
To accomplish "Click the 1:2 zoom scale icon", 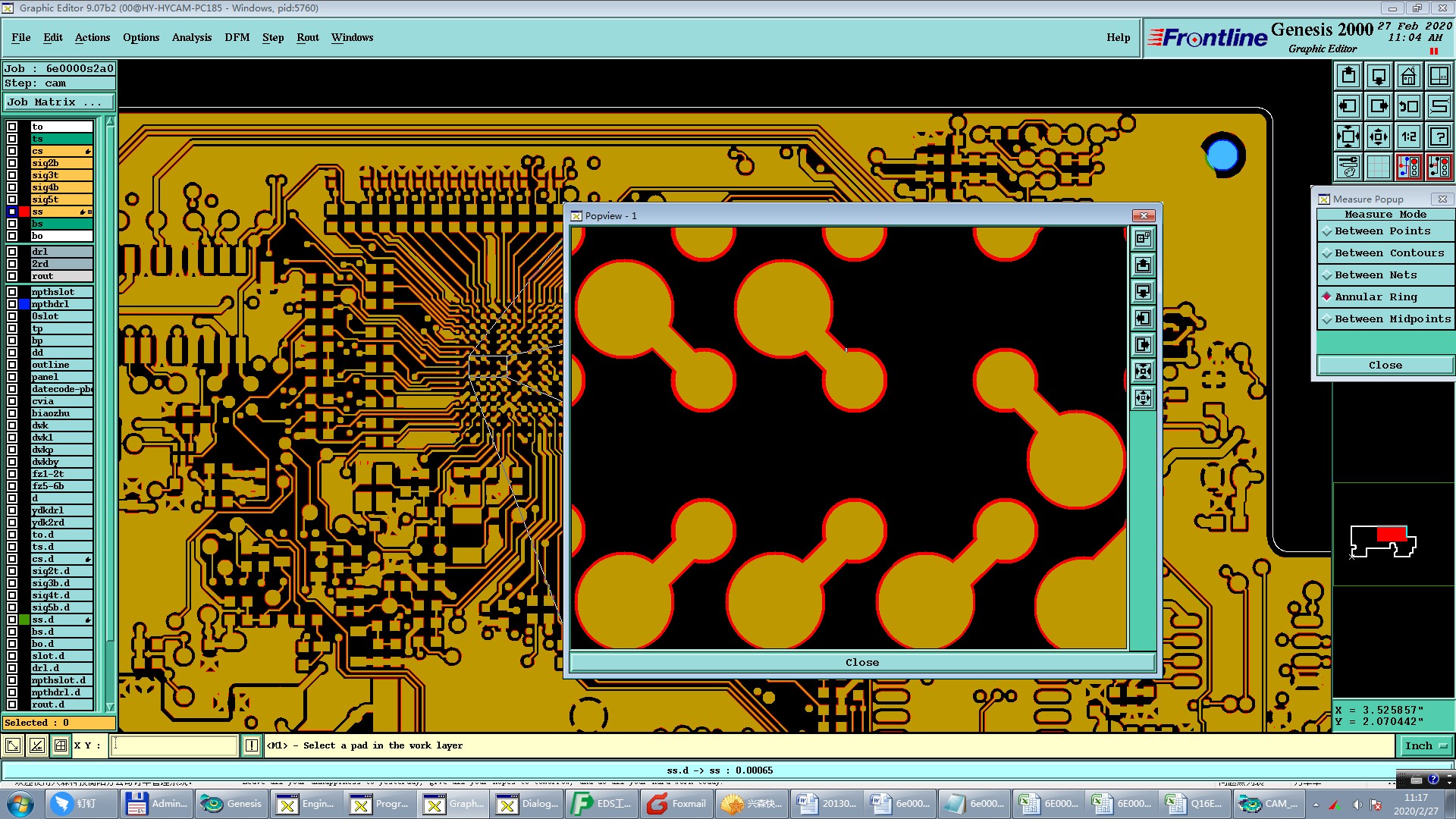I will coord(1408,136).
